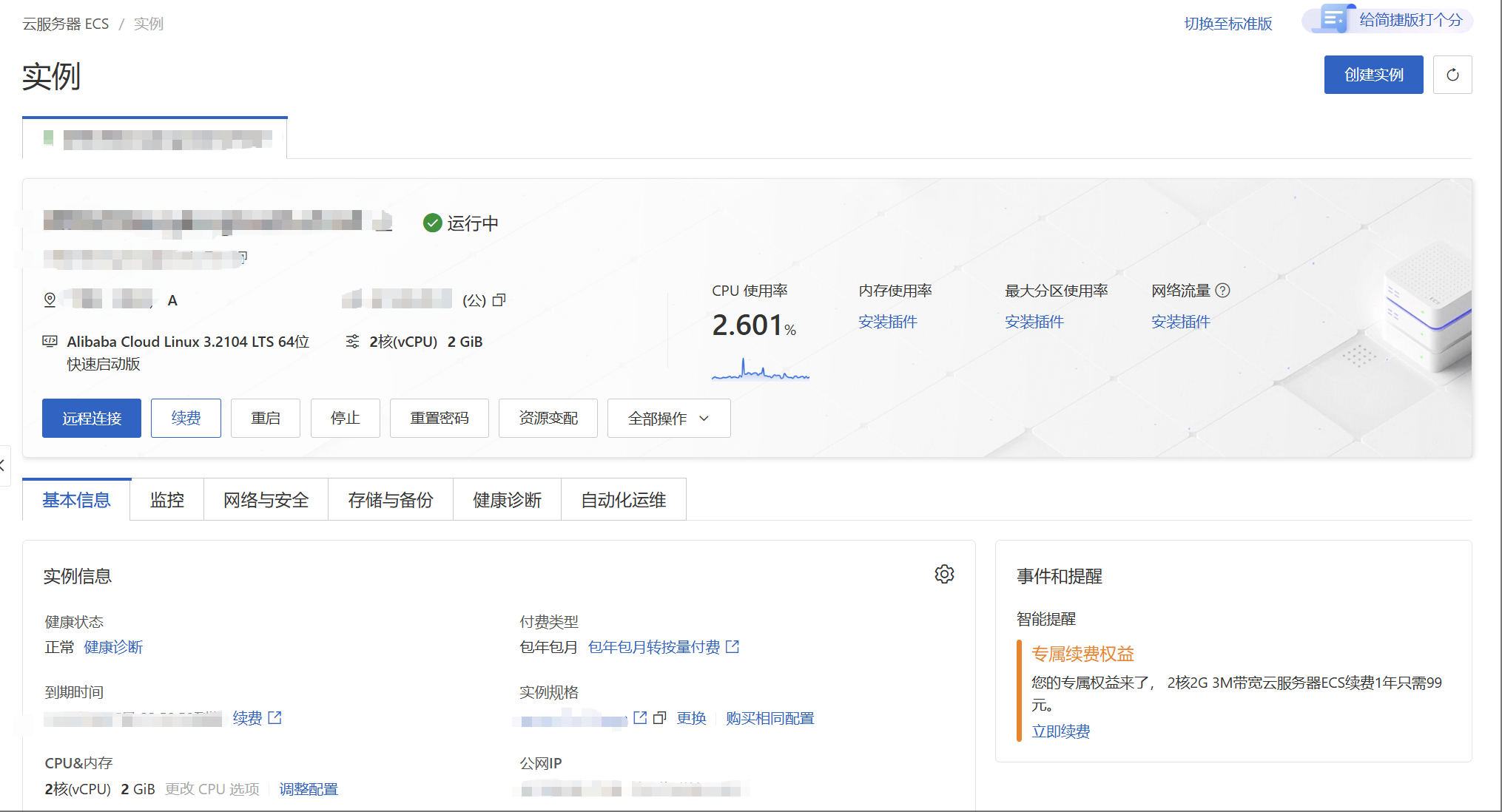Switch to the 监控 tab

click(166, 500)
